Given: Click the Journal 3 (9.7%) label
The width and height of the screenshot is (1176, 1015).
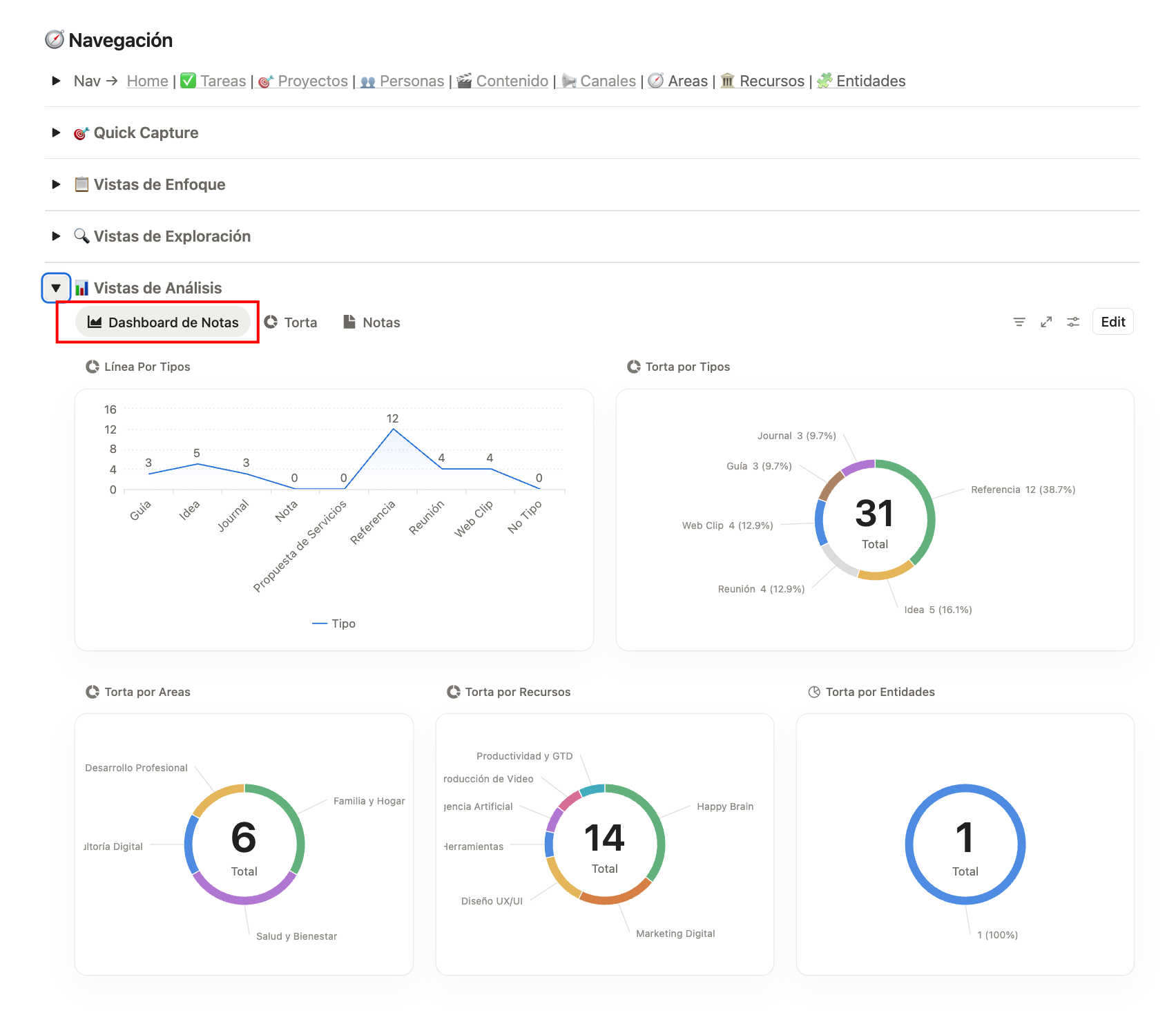Looking at the screenshot, I should pyautogui.click(x=796, y=436).
